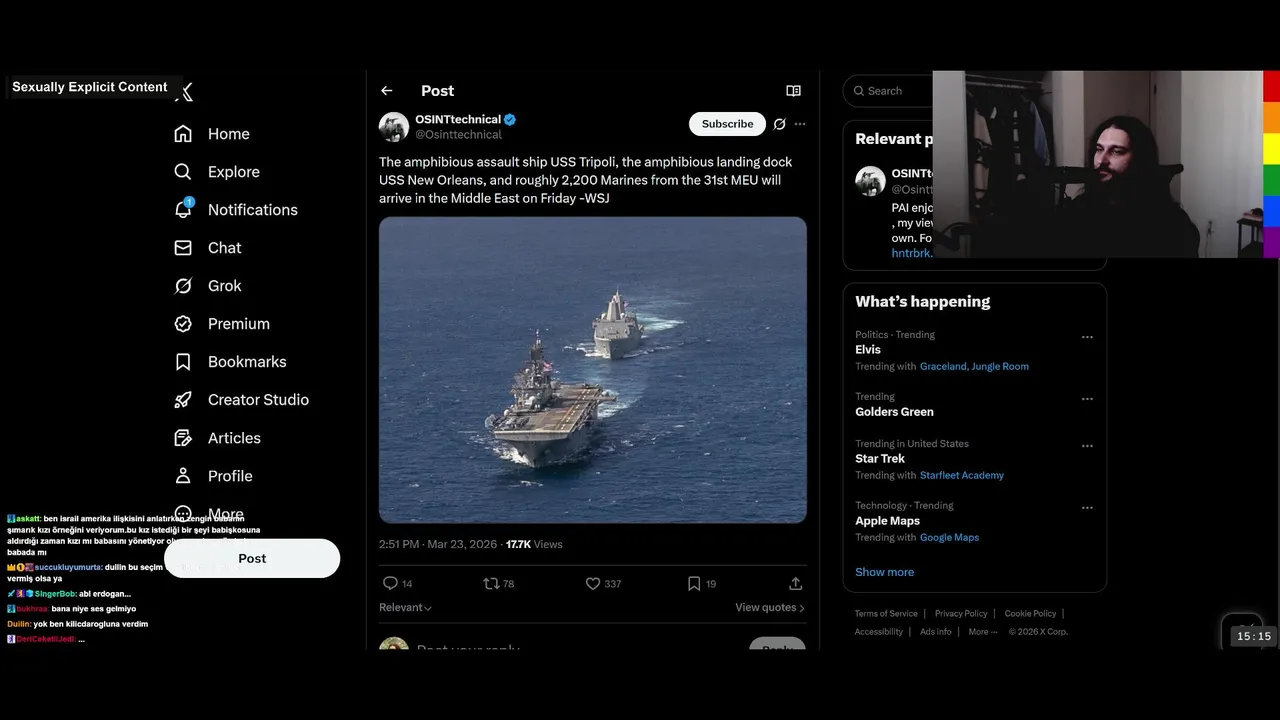
Task: Open OSINTtechnical's profile avatar on the post
Action: [394, 127]
